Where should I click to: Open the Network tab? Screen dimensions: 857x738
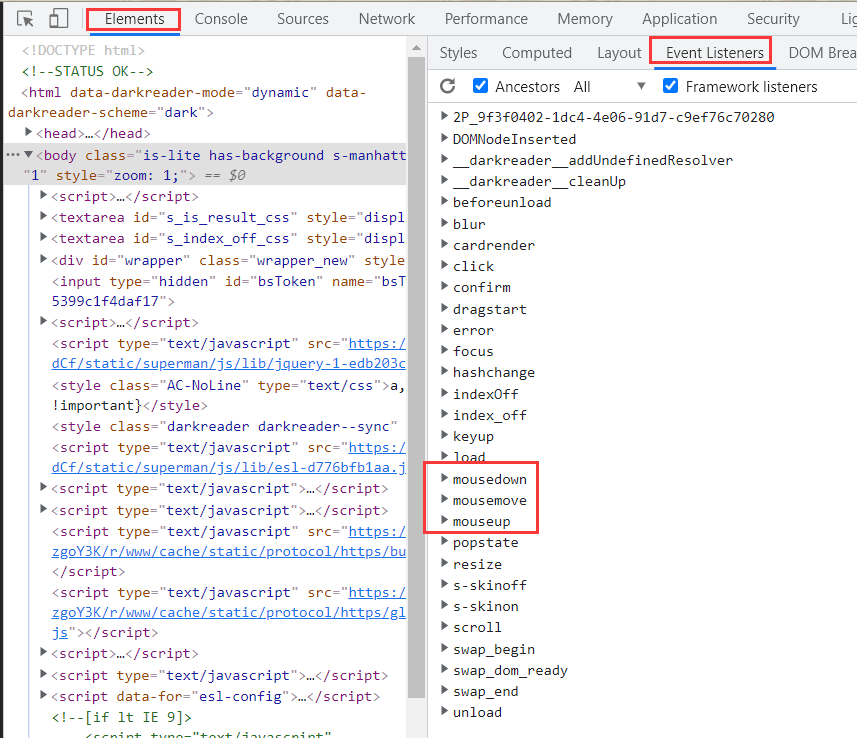[386, 19]
